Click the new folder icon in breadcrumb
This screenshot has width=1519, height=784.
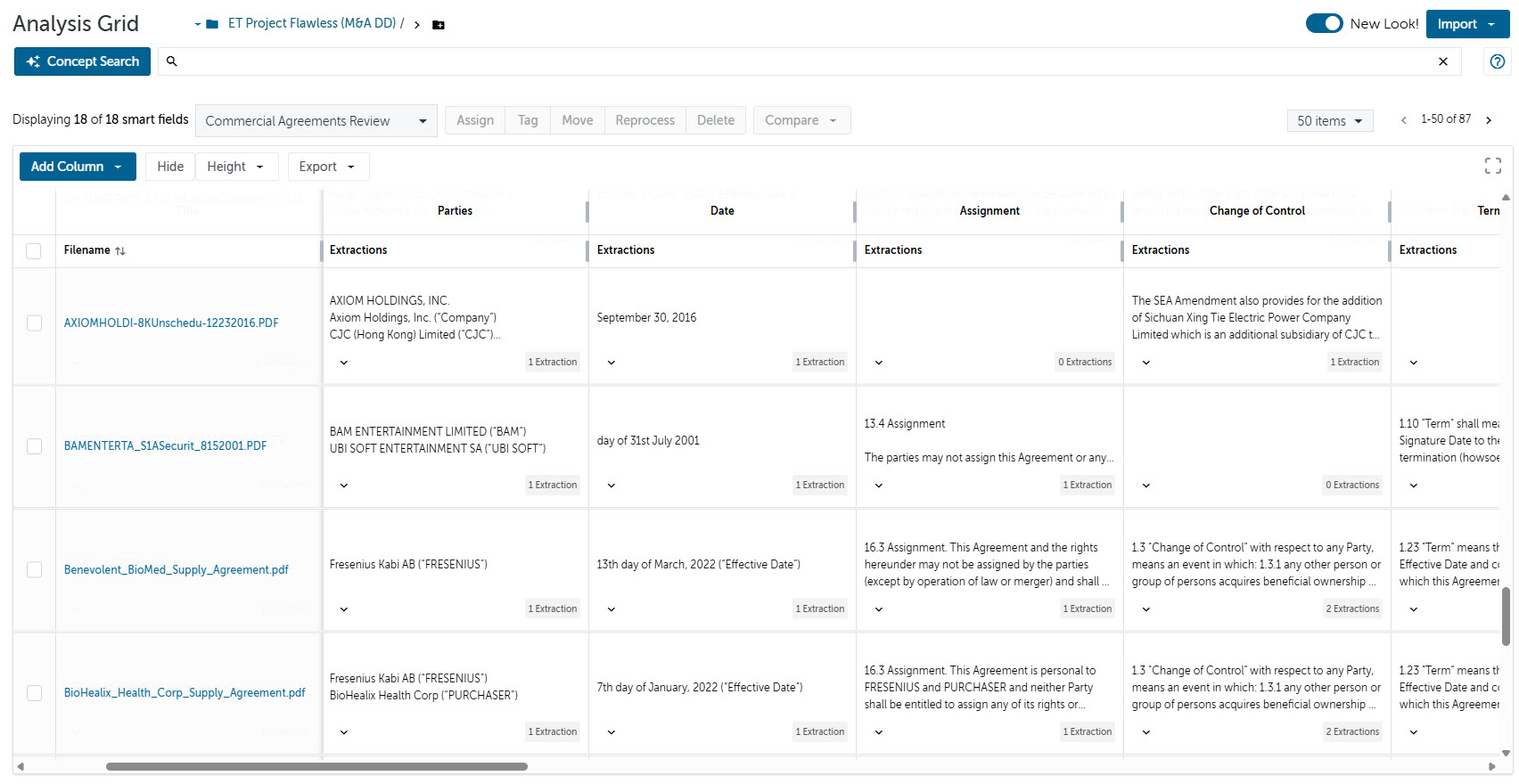coord(439,25)
